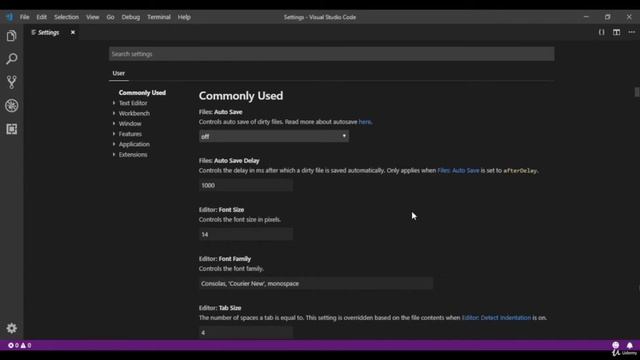
Task: Open the feedback smiley in status bar
Action: (x=616, y=345)
